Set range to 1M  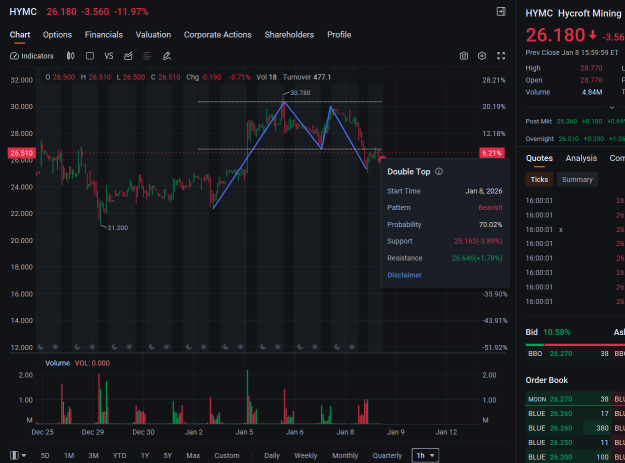[x=69, y=455]
